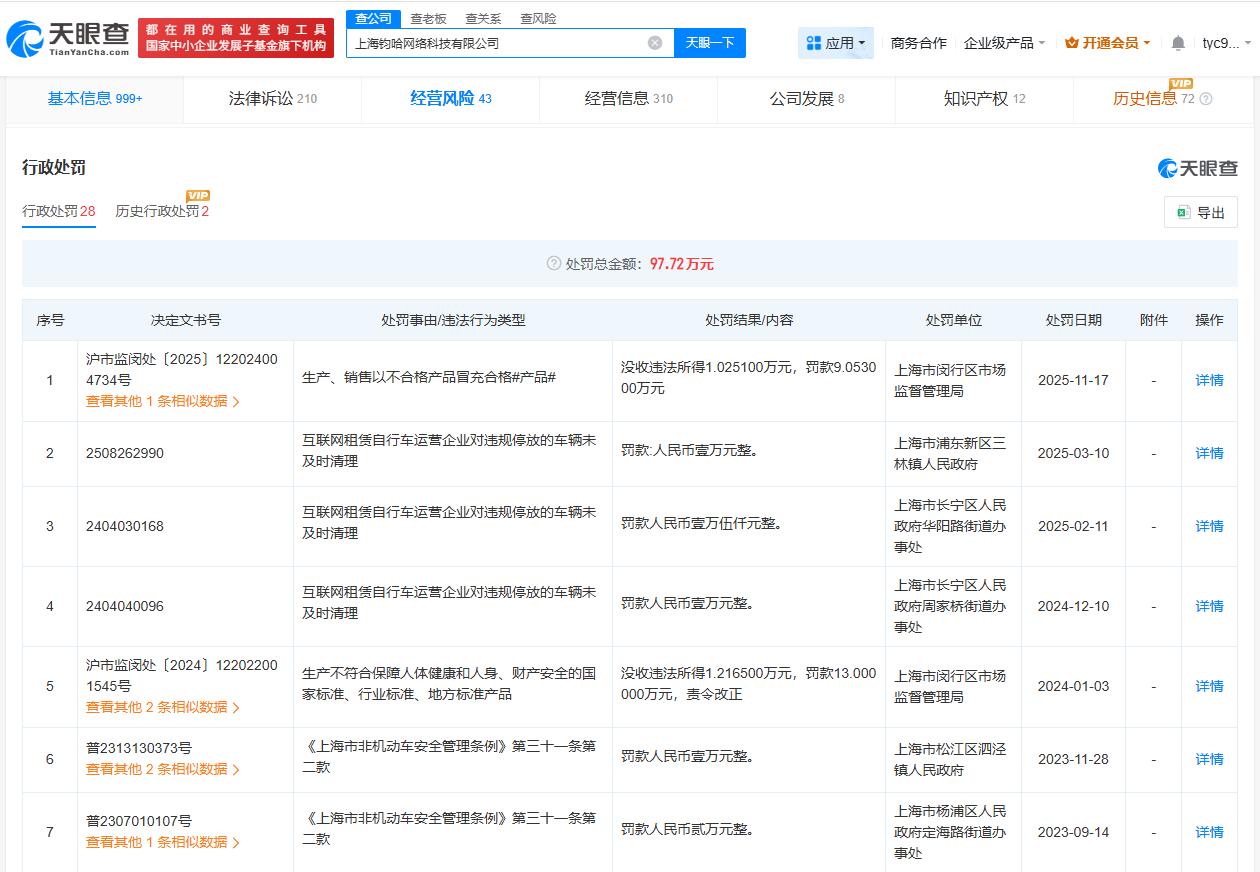Click the company name search field
This screenshot has height=872, width=1260.
point(495,43)
